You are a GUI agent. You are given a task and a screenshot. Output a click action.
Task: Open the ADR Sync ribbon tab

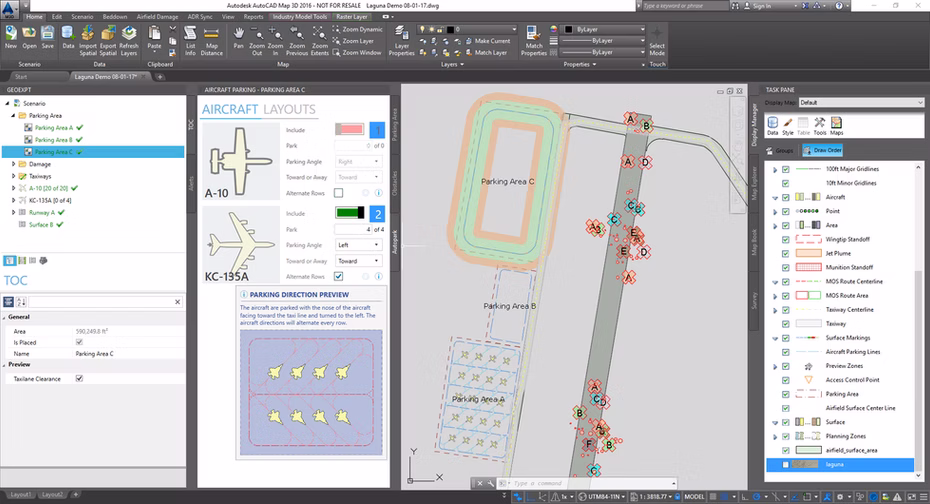(x=200, y=17)
